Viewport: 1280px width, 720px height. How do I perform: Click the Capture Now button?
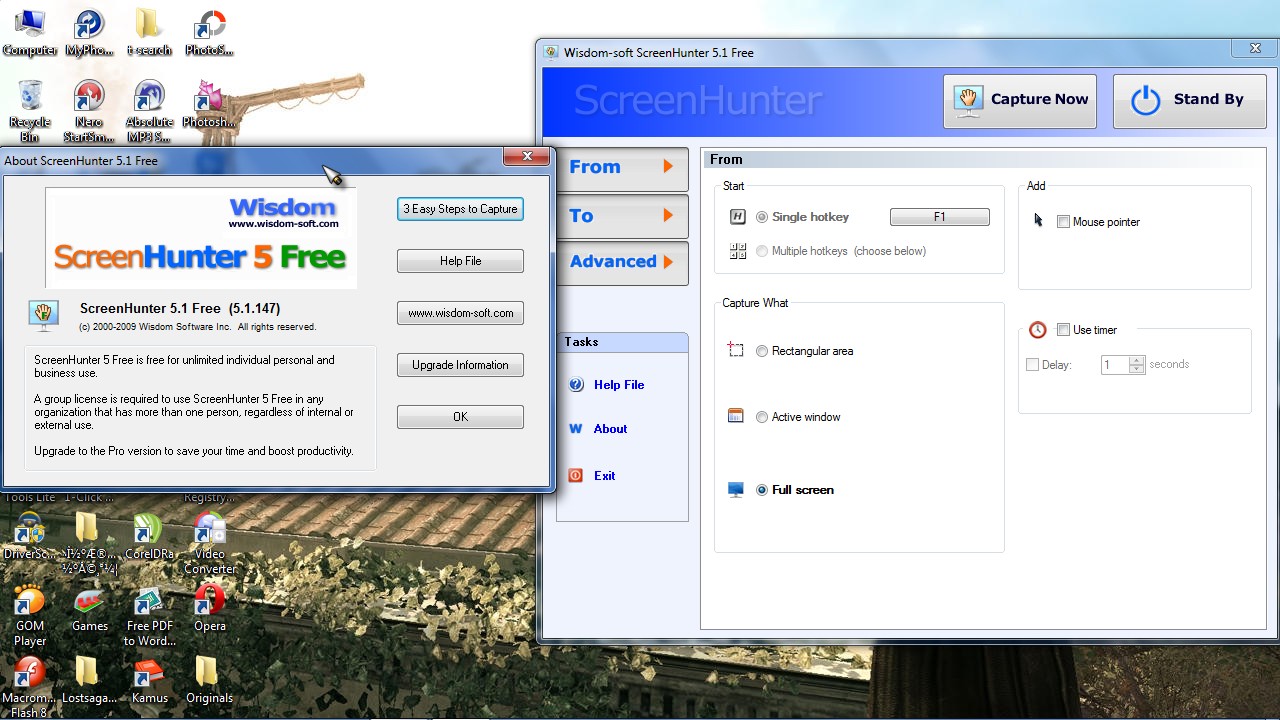coord(1020,100)
